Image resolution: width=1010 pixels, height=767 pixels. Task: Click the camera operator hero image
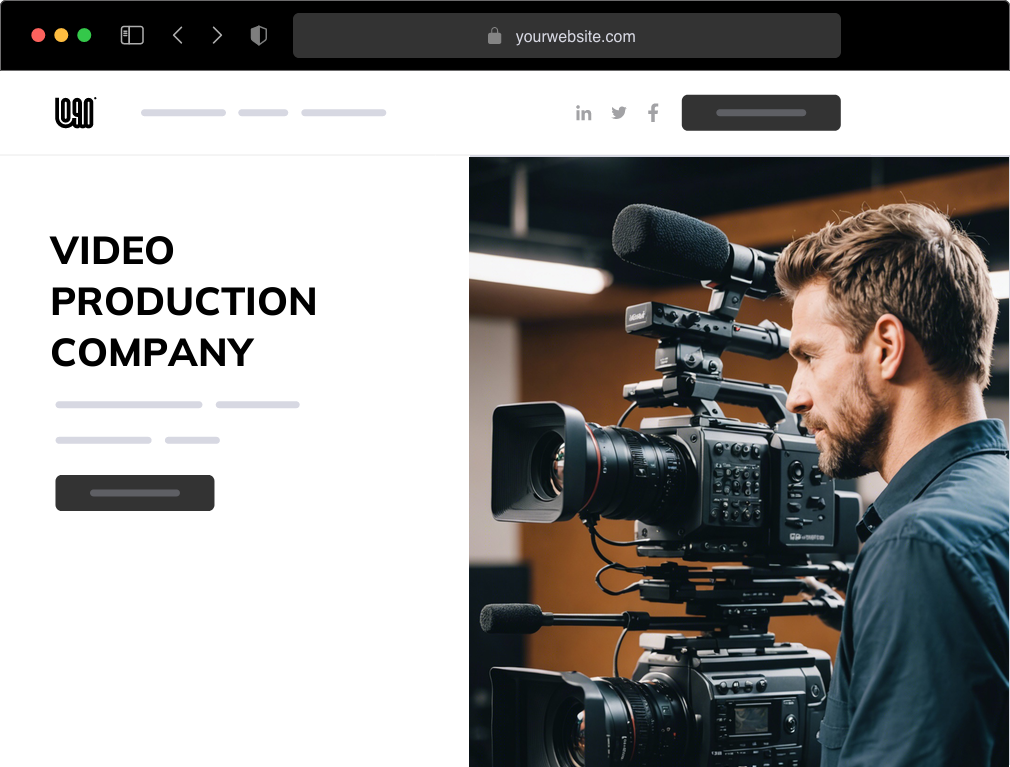[x=739, y=460]
